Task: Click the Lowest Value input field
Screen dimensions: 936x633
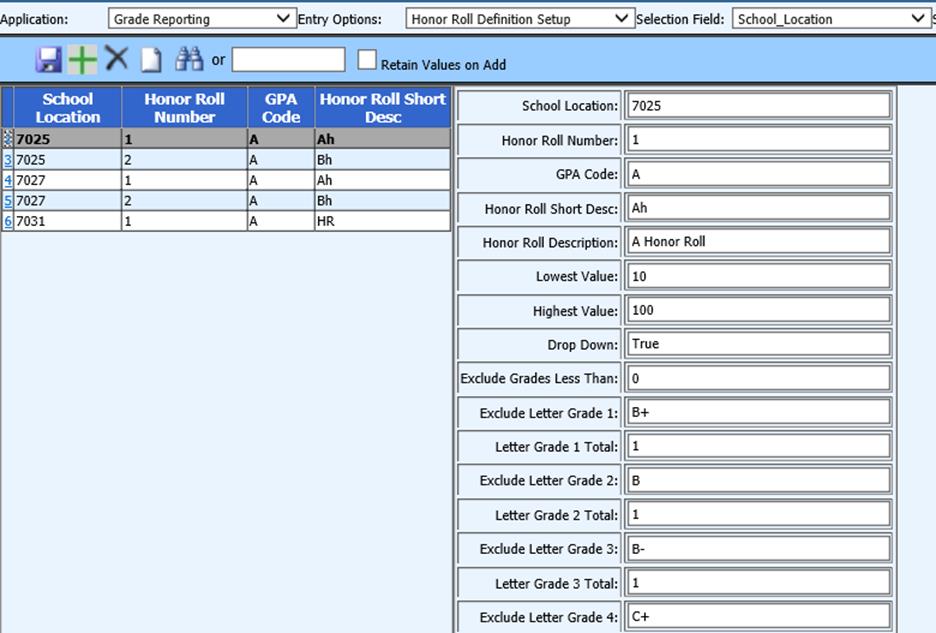Action: click(x=757, y=275)
